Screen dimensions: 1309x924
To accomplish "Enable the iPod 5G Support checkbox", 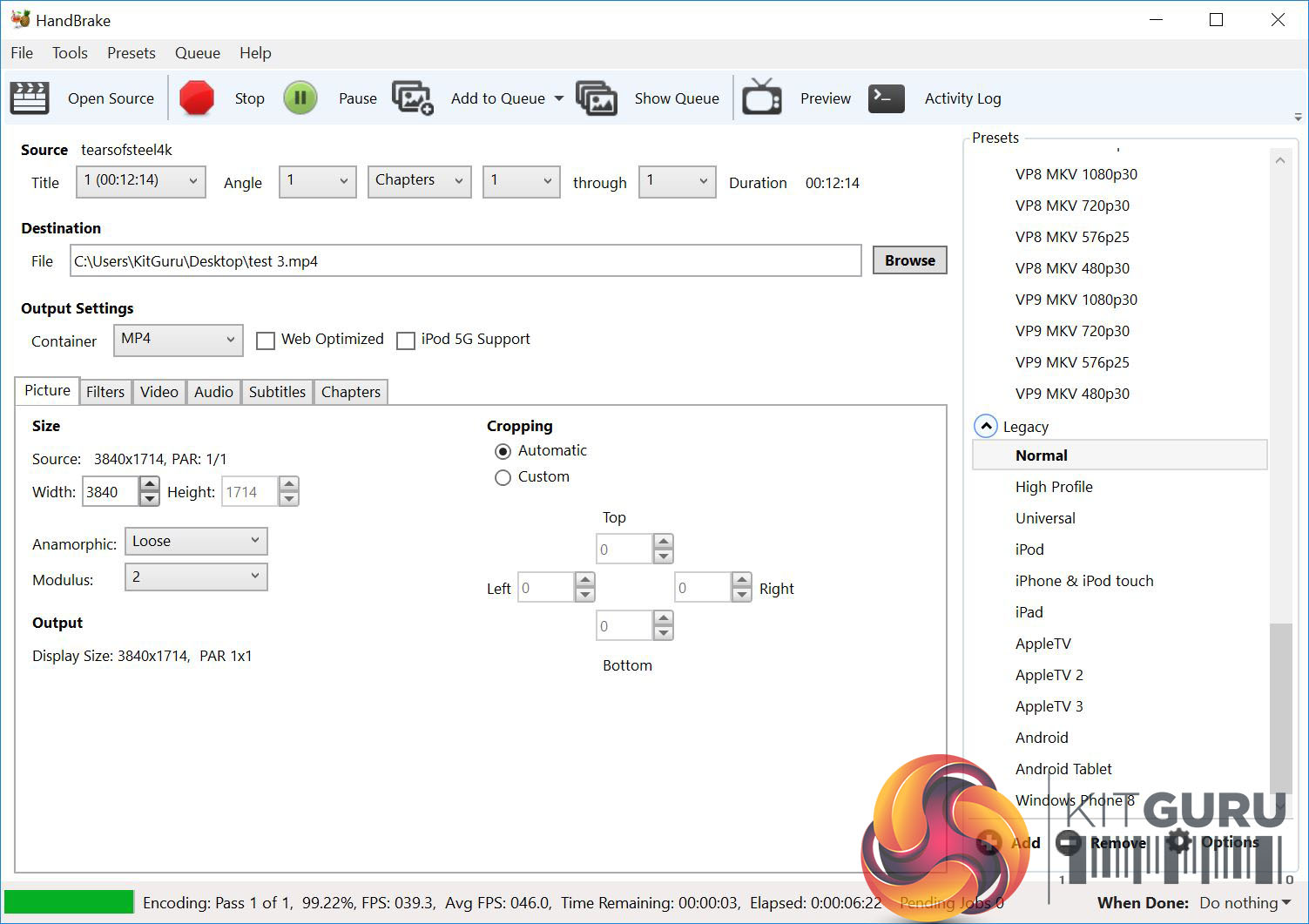I will tap(406, 341).
